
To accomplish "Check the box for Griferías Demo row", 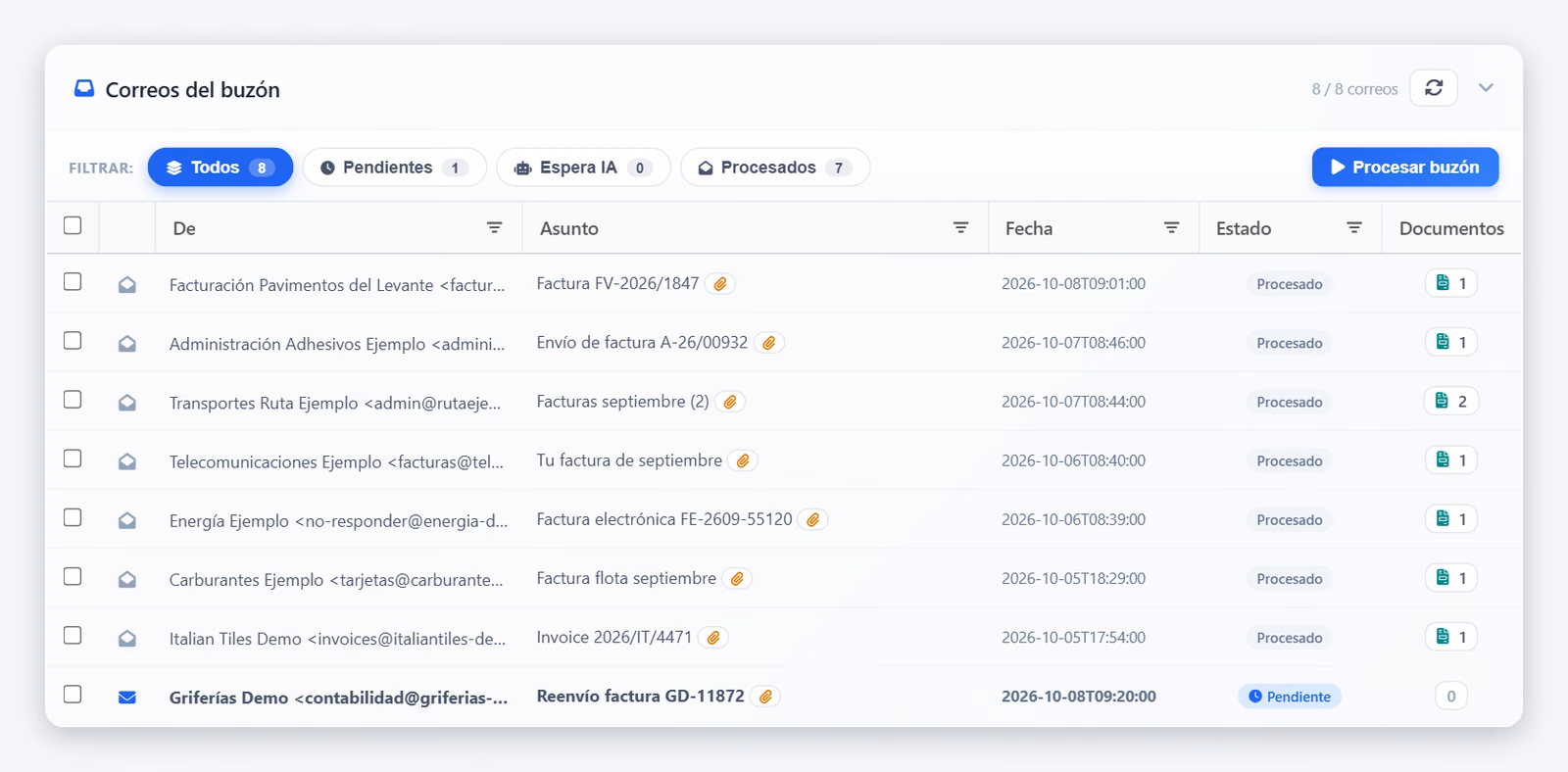I will pos(73,694).
